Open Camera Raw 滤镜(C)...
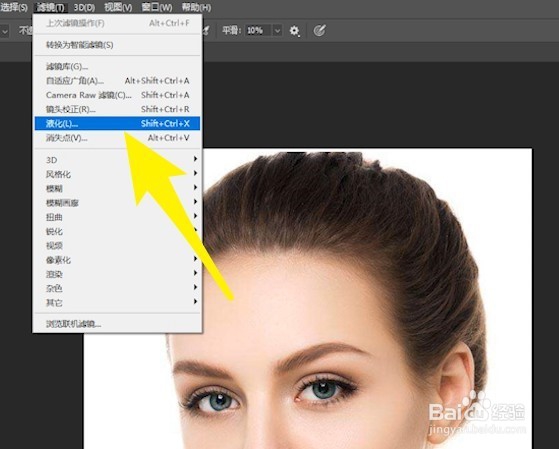 click(117, 95)
